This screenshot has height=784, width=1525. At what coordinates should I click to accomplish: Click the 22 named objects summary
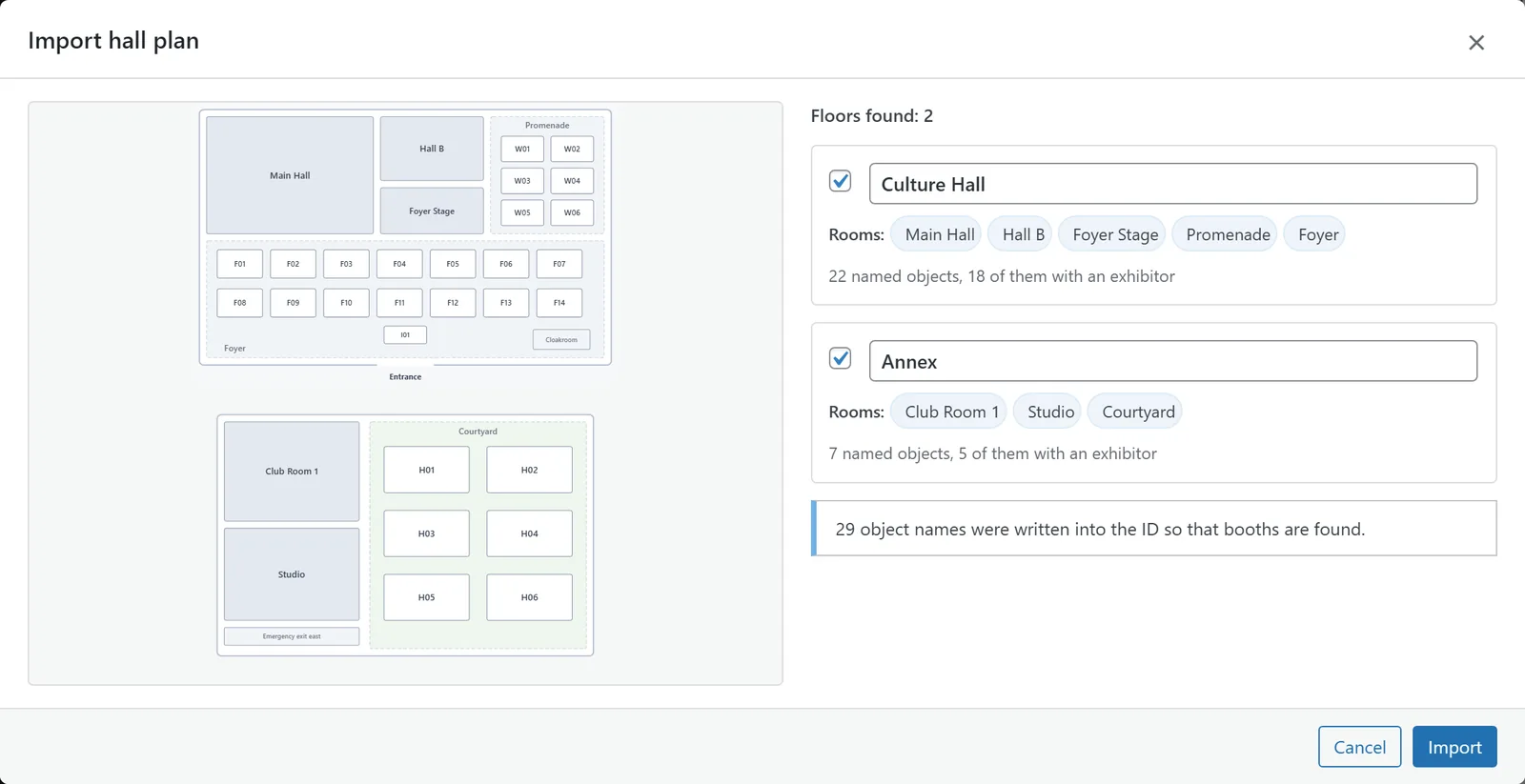click(1002, 276)
